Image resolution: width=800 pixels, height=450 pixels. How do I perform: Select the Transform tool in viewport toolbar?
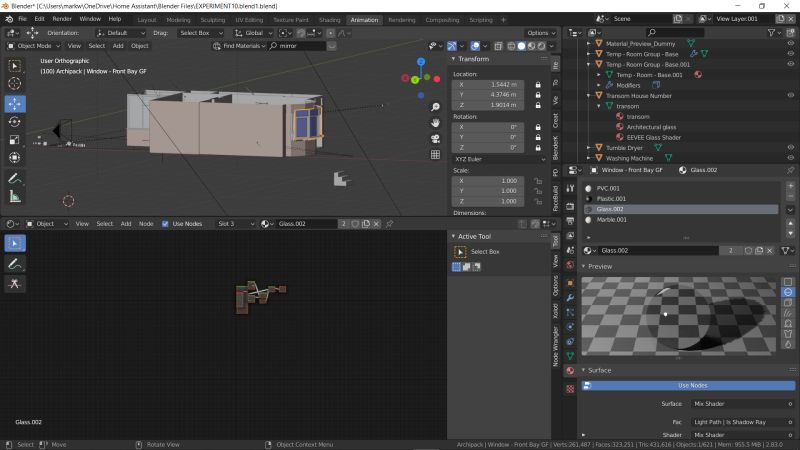(x=15, y=158)
